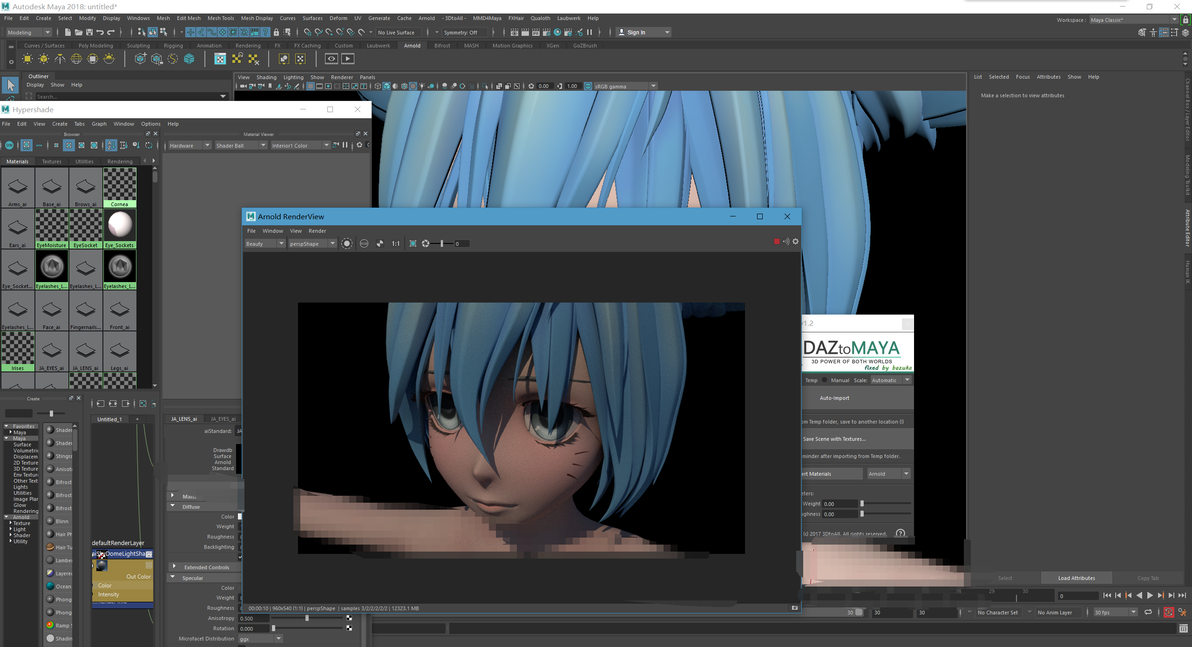Screen dimensions: 1192x647
Task: Click the Load Attributes button
Action: click(x=1076, y=578)
